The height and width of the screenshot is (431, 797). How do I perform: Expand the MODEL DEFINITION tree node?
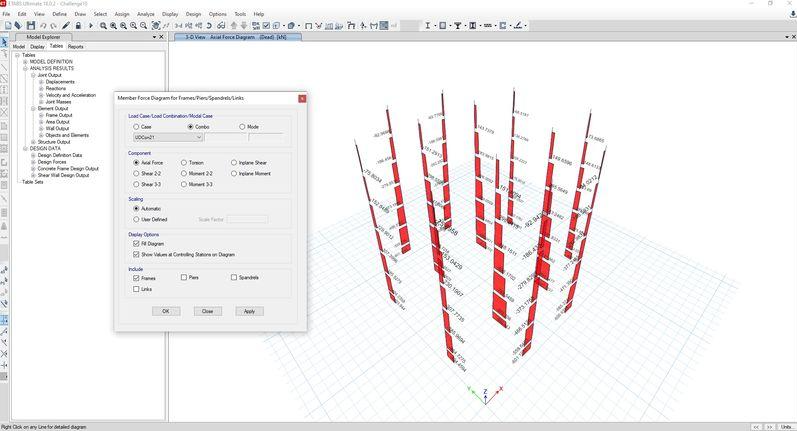coord(25,61)
